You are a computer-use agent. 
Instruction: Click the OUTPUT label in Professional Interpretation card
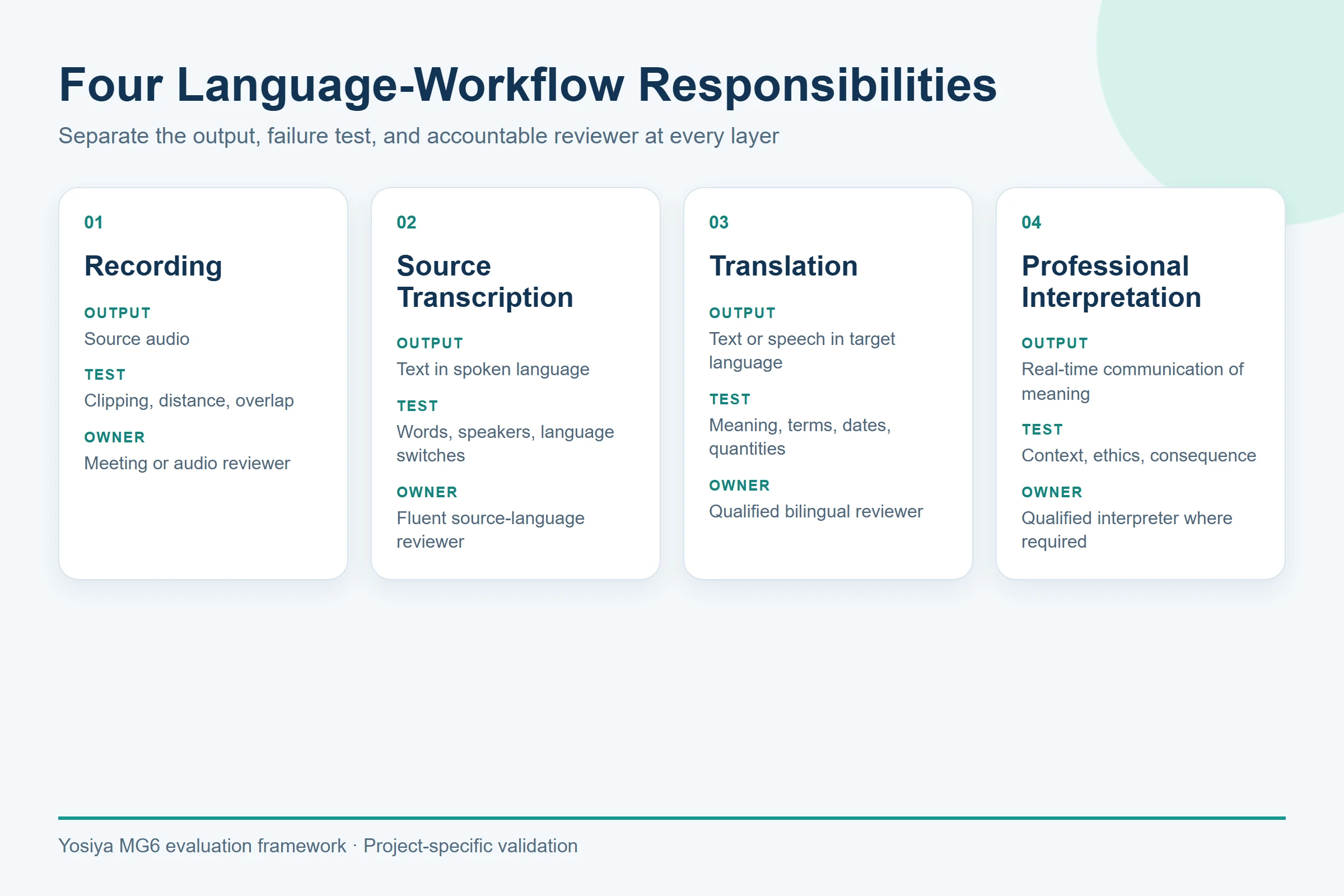(x=1055, y=343)
